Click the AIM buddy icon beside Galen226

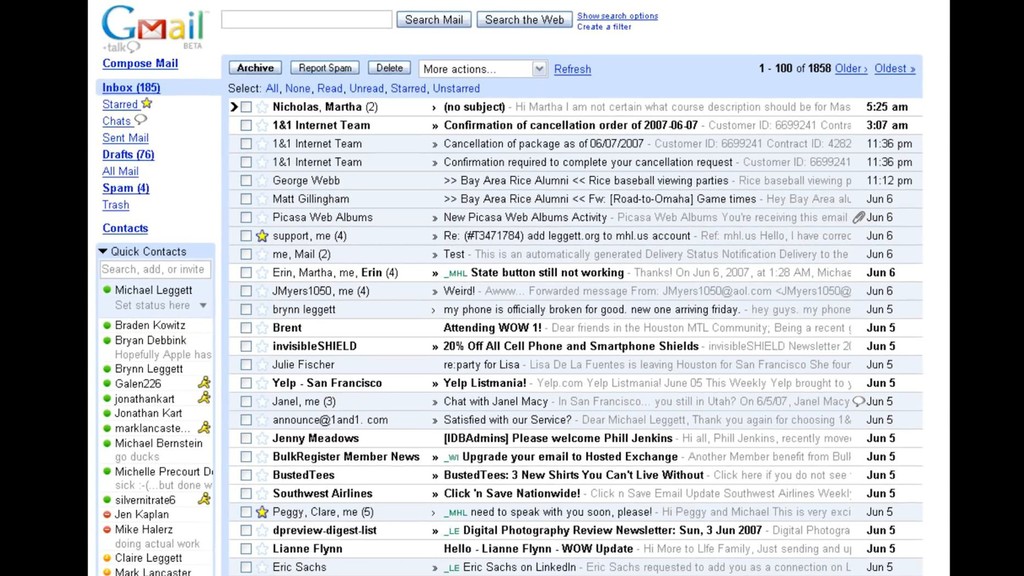pyautogui.click(x=204, y=383)
